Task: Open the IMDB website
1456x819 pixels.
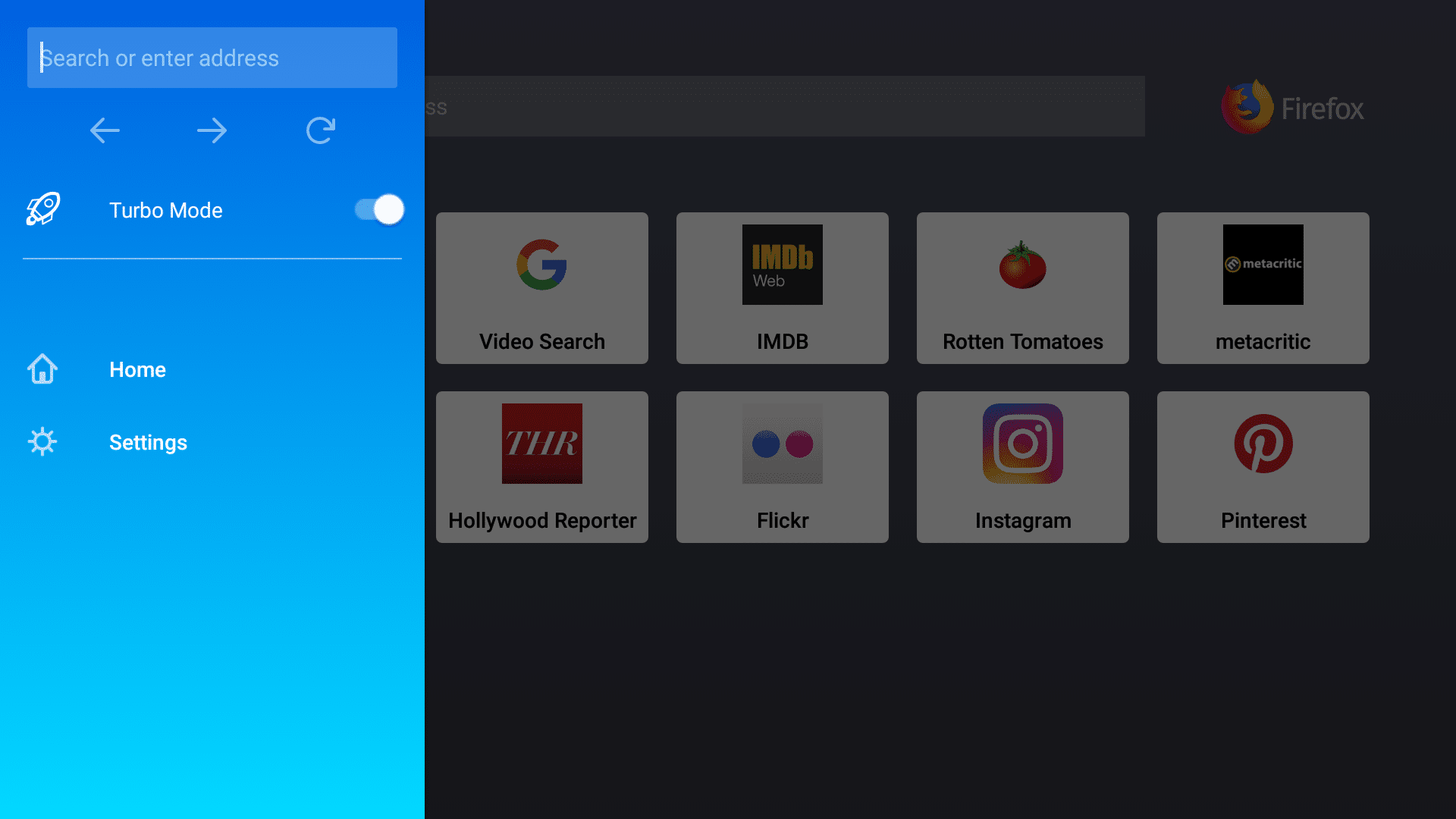Action: 783,287
